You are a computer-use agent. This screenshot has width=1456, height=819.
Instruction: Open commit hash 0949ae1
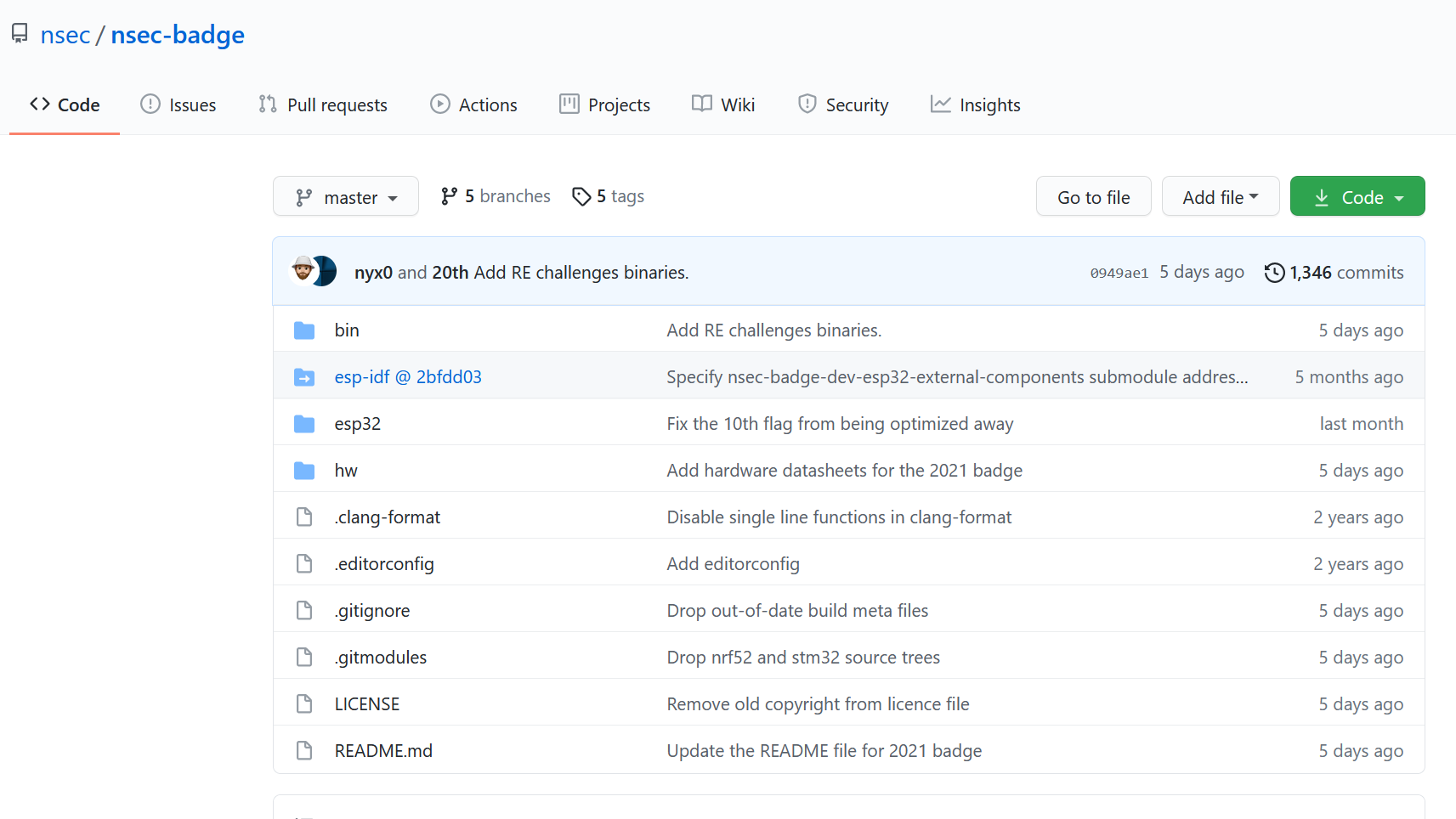(1119, 273)
